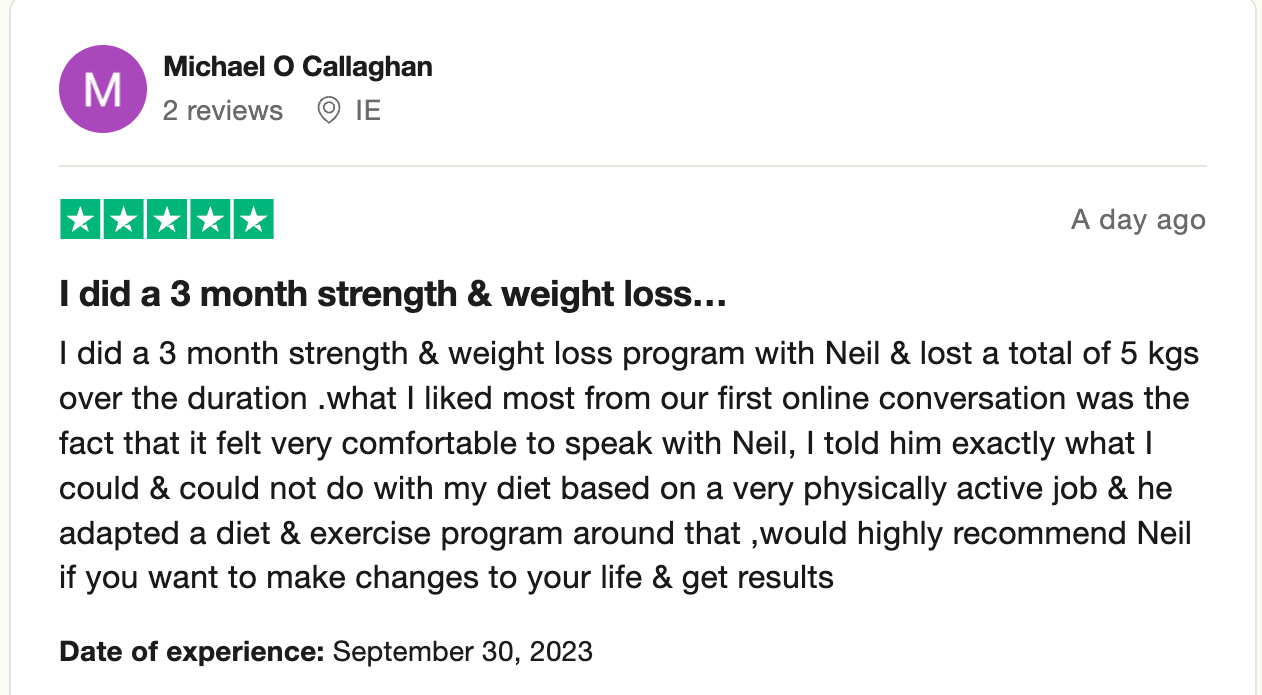Click the fourth green rating star

coord(209,220)
